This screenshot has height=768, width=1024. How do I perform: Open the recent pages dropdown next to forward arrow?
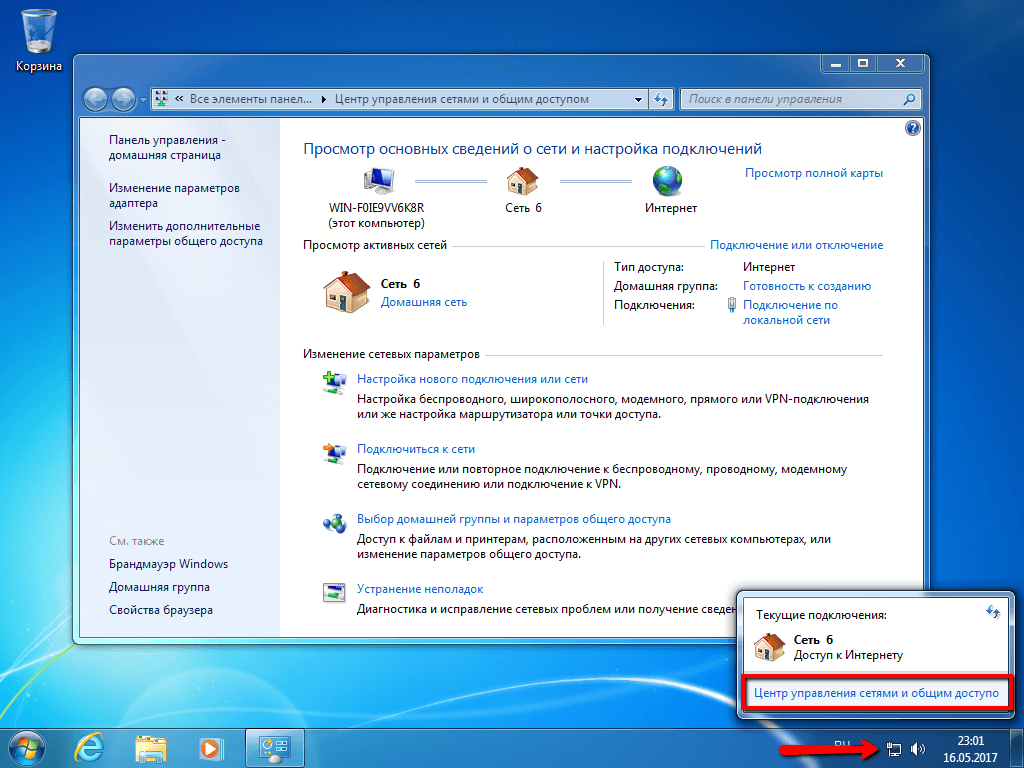[x=141, y=99]
